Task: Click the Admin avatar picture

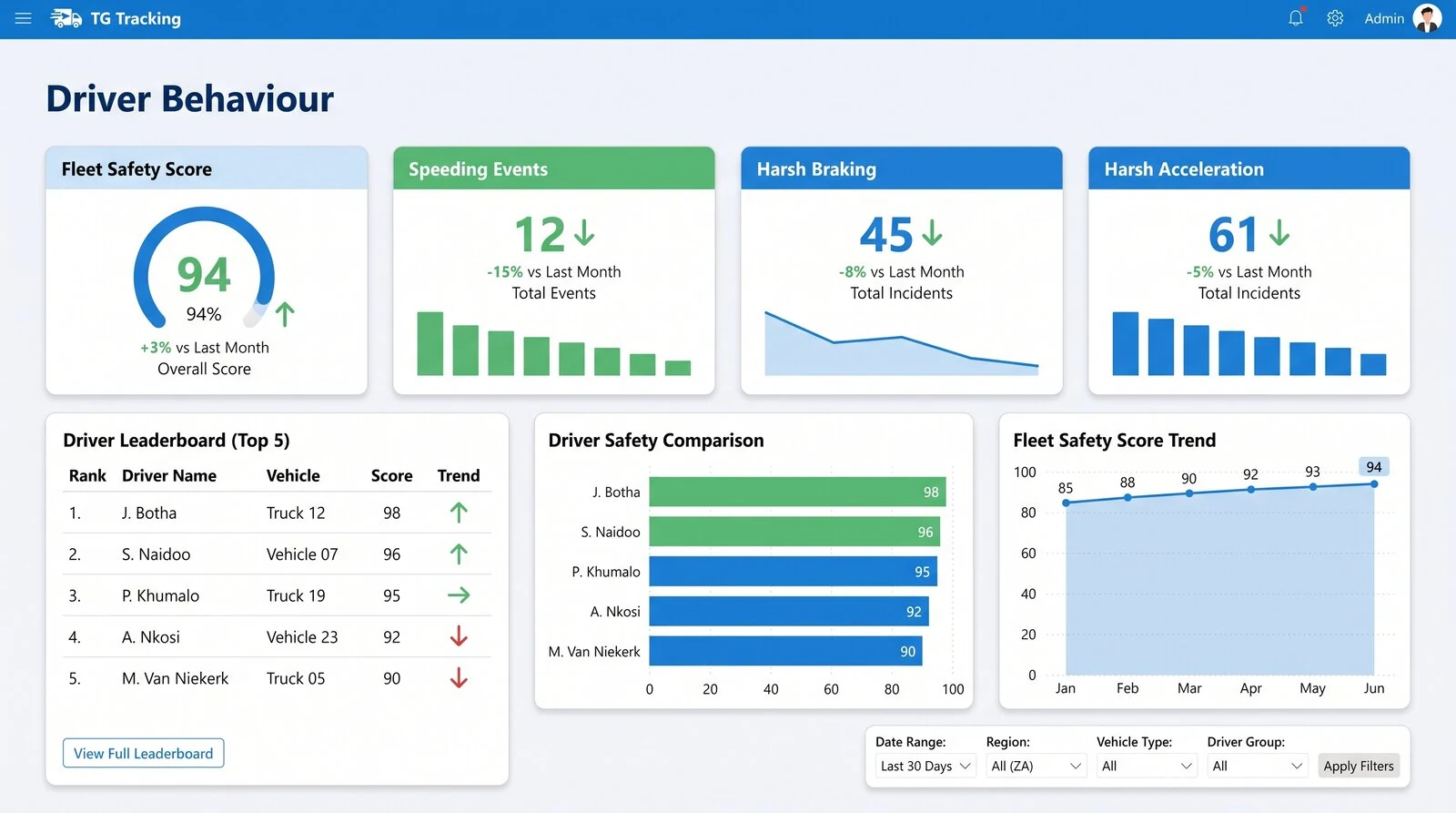Action: 1427,18
